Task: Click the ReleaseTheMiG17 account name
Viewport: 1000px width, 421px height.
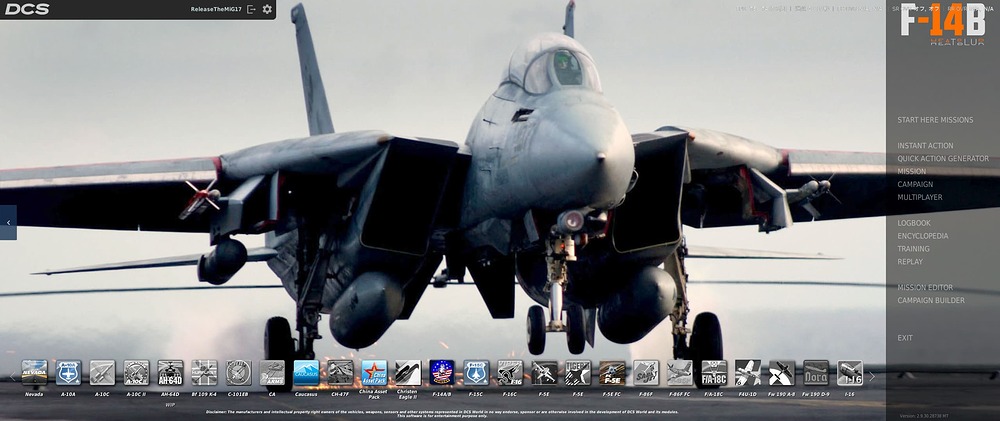Action: pos(216,9)
